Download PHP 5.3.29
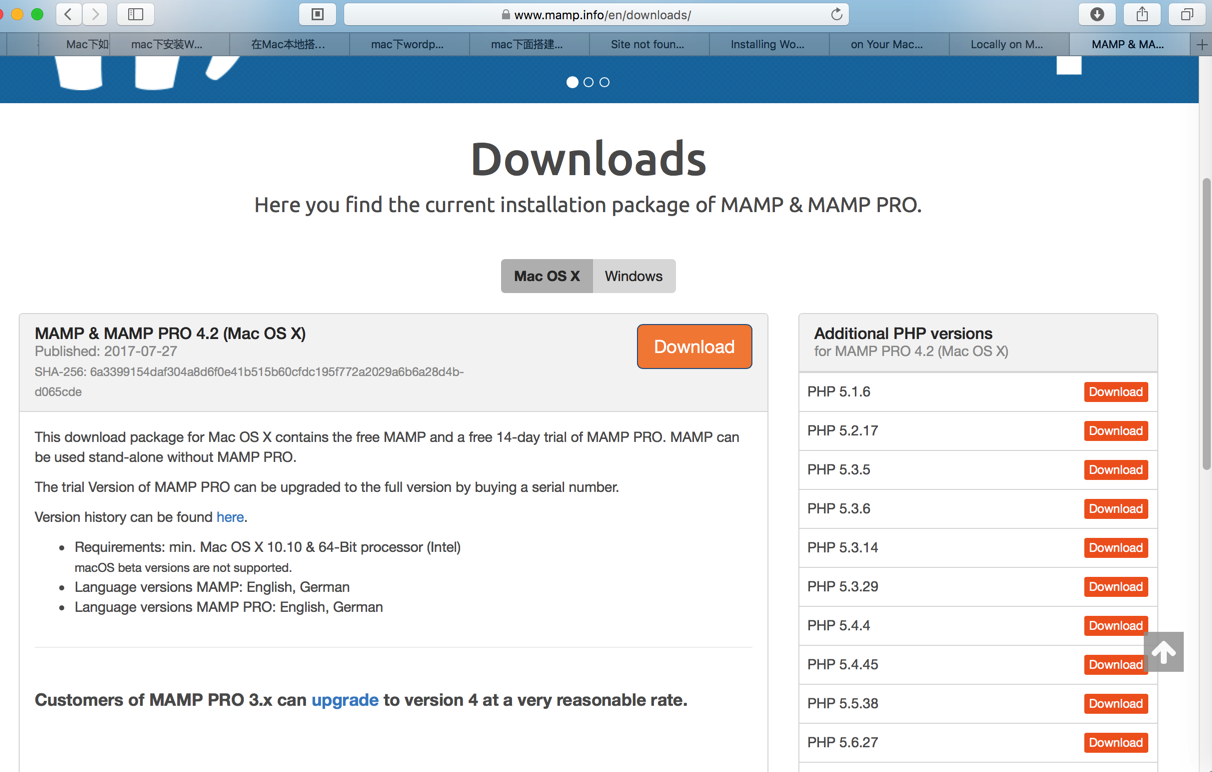 [1116, 587]
